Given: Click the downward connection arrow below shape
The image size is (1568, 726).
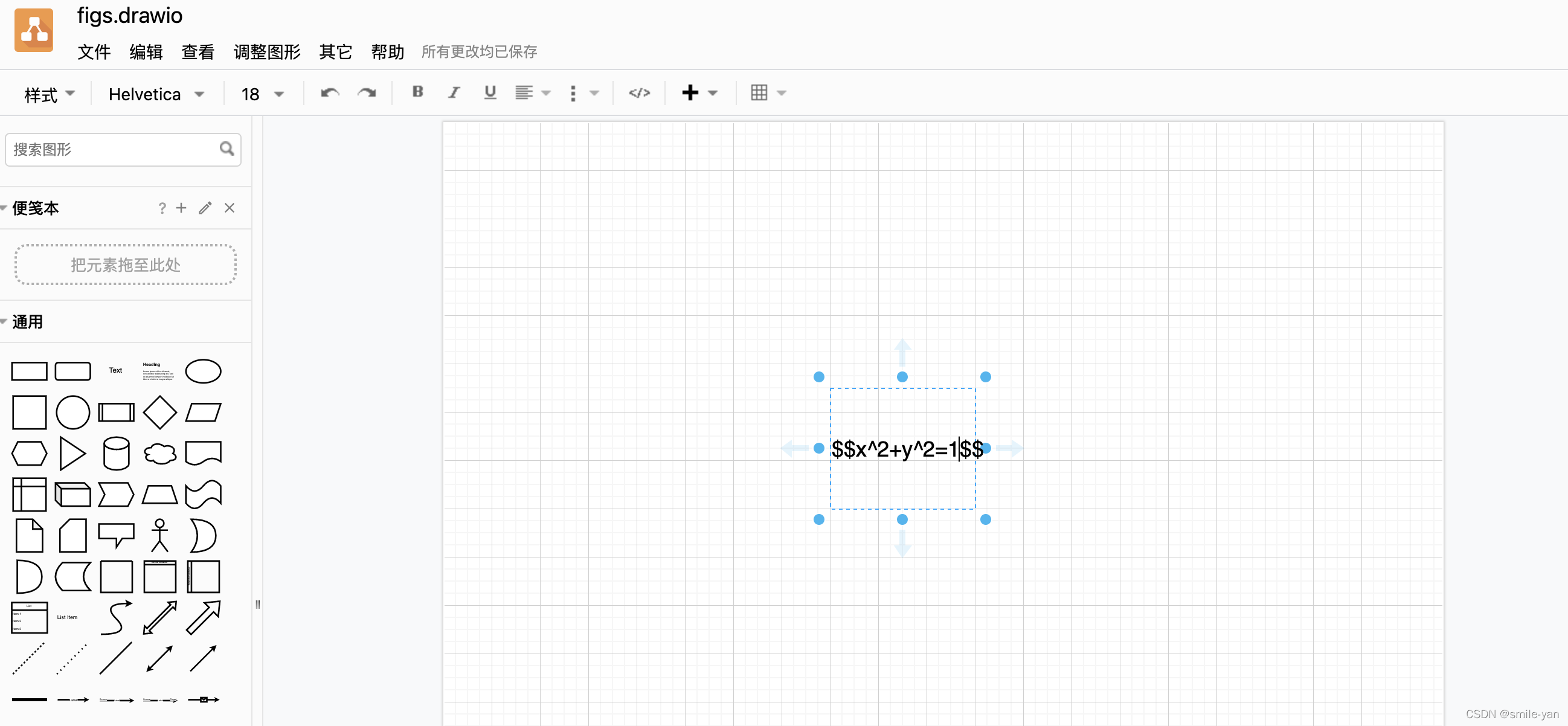Looking at the screenshot, I should pyautogui.click(x=902, y=544).
